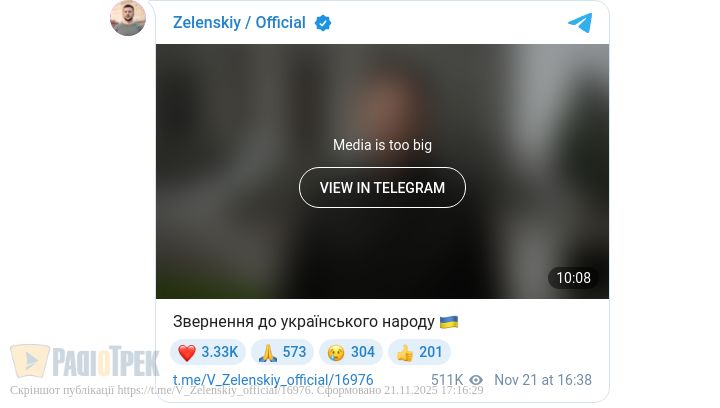Screen dimensions: 720x408
Task: Click the VIEW IN TELEGRAM button
Action: tap(382, 188)
